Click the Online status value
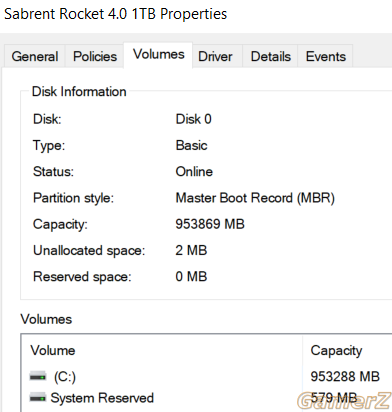This screenshot has height=412, width=392. [x=194, y=172]
